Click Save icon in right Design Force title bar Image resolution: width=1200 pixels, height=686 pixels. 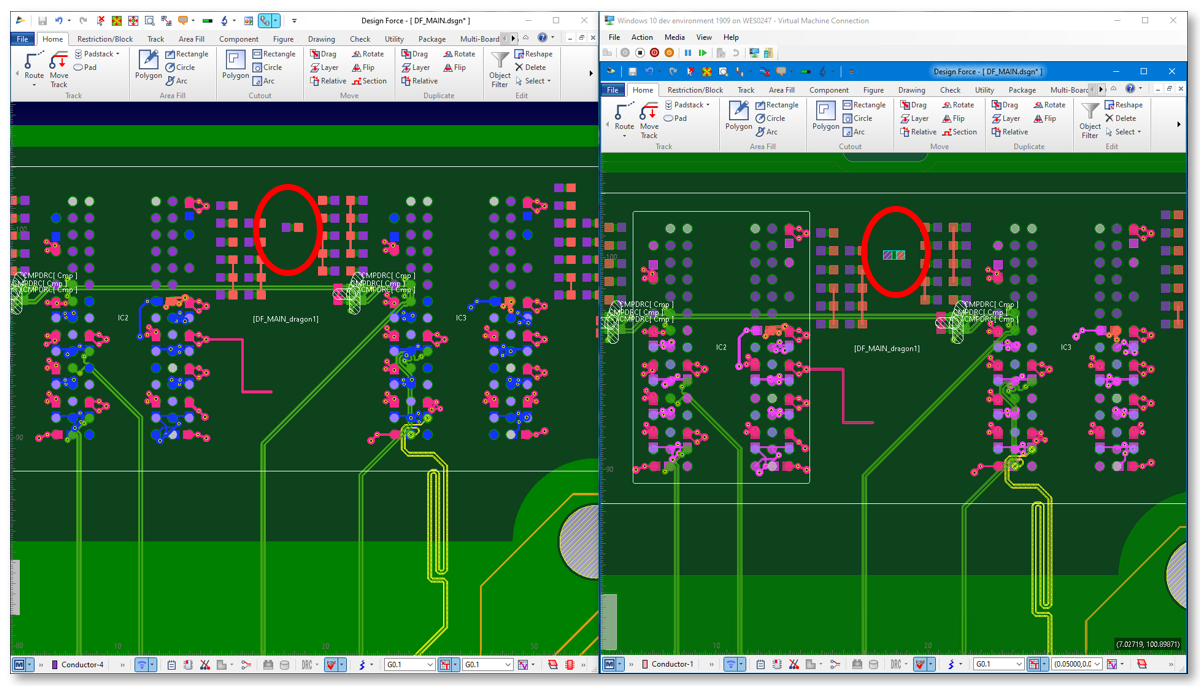633,71
